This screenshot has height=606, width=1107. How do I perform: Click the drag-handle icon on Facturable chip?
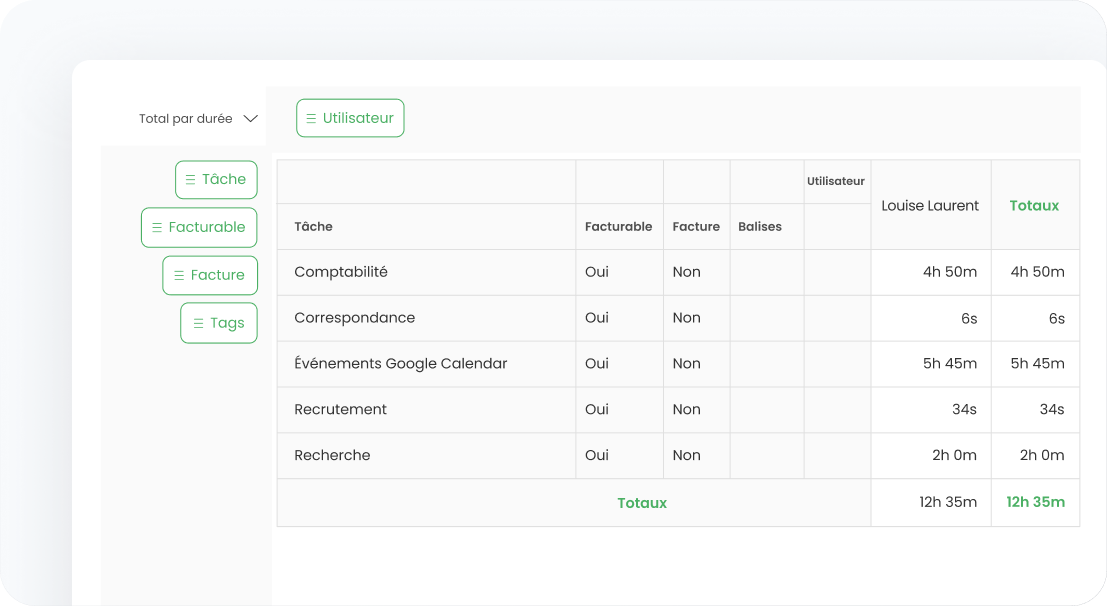coord(157,227)
